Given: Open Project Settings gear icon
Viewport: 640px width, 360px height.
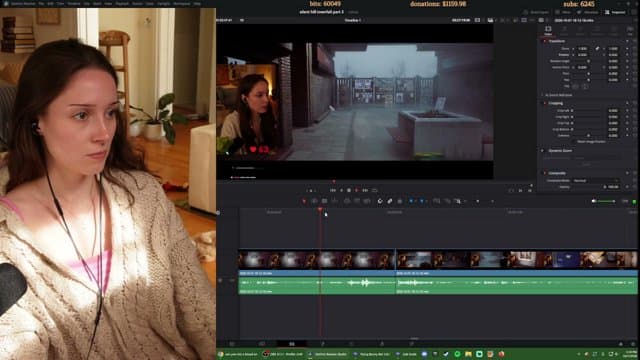Looking at the screenshot, I should [x=632, y=344].
